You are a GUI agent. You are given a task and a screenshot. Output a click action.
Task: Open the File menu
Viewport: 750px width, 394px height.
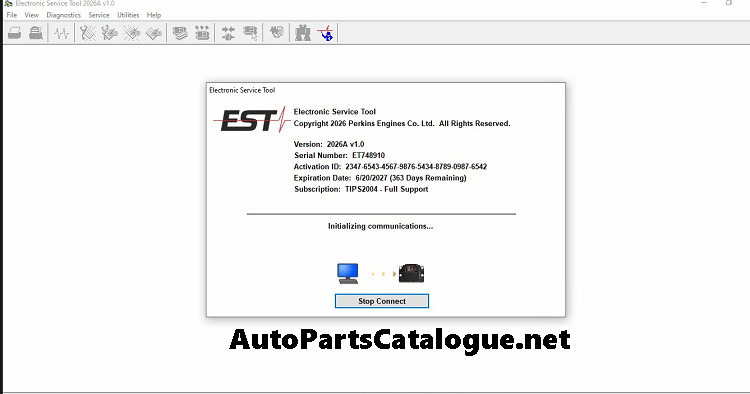coord(12,15)
